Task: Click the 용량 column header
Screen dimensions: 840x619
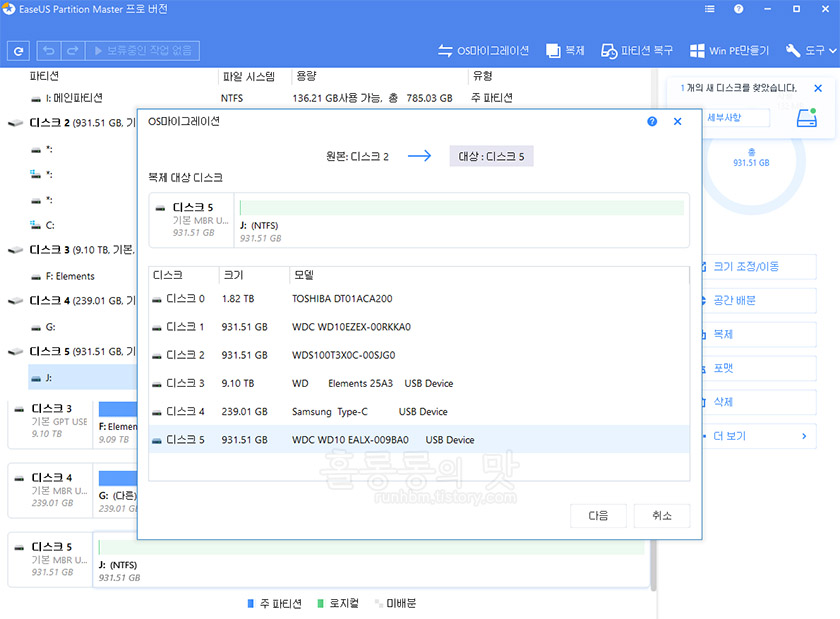Action: tap(306, 76)
